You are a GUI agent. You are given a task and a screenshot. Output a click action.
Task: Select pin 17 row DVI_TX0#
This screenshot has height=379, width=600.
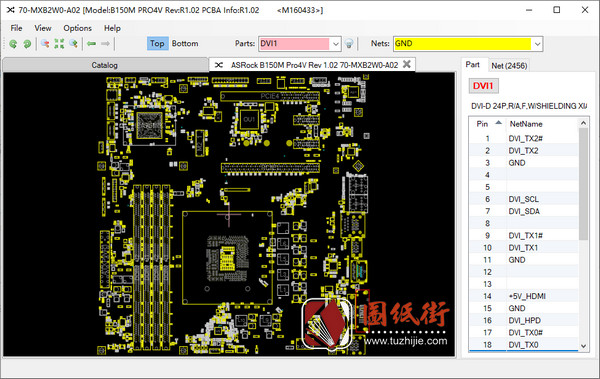click(524, 333)
